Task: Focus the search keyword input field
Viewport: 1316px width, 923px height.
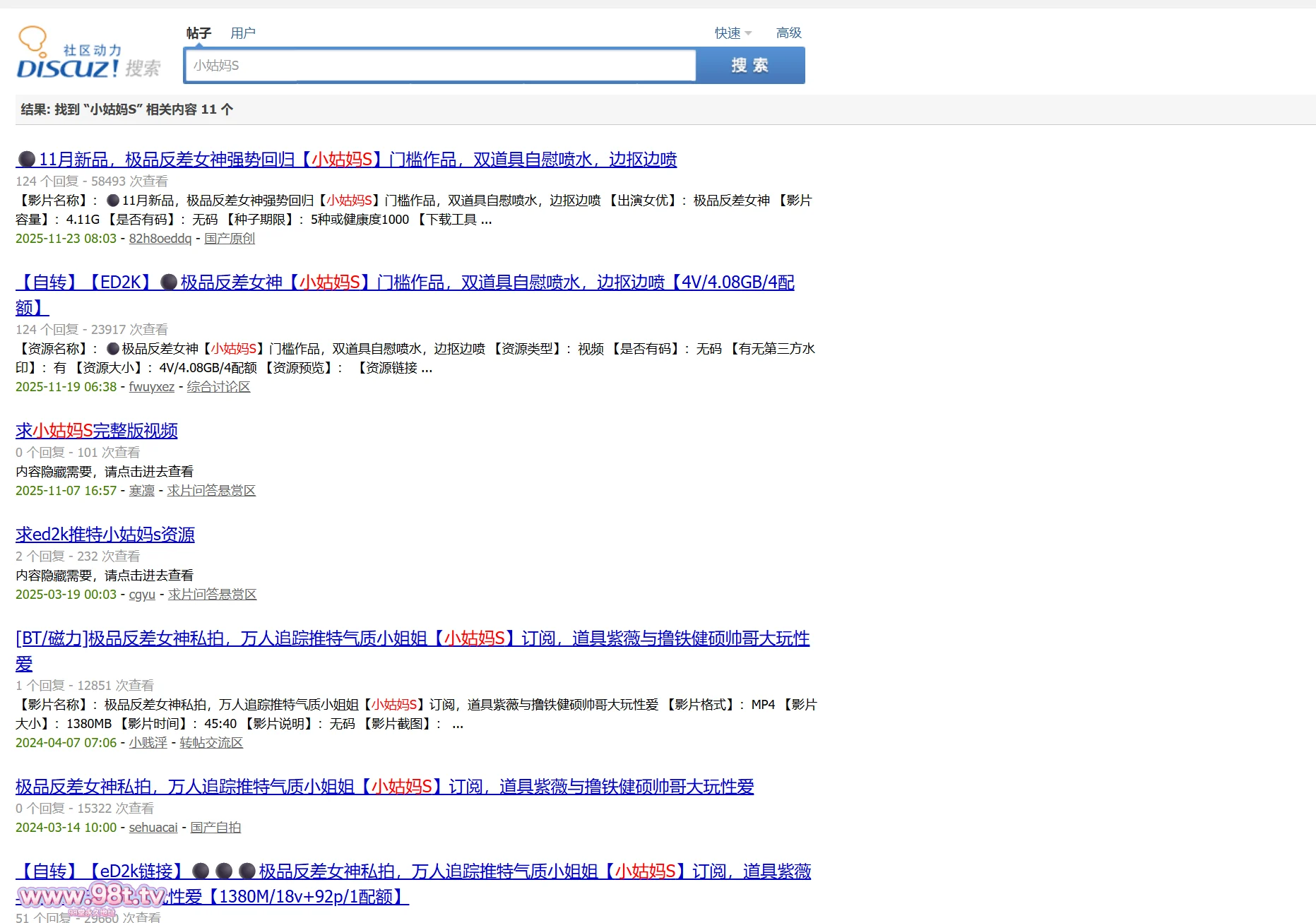Action: pyautogui.click(x=439, y=66)
